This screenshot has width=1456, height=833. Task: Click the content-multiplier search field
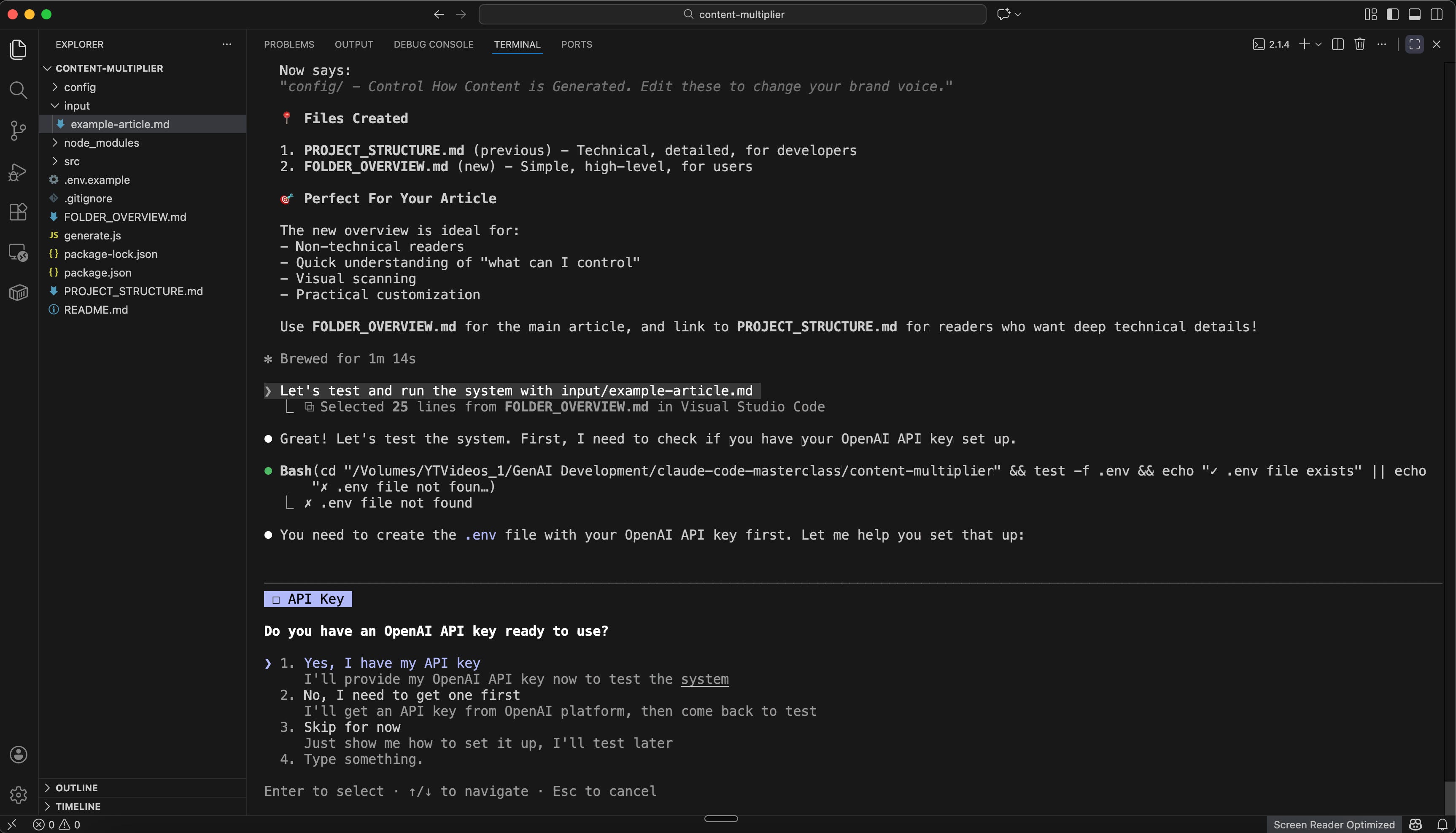point(732,14)
